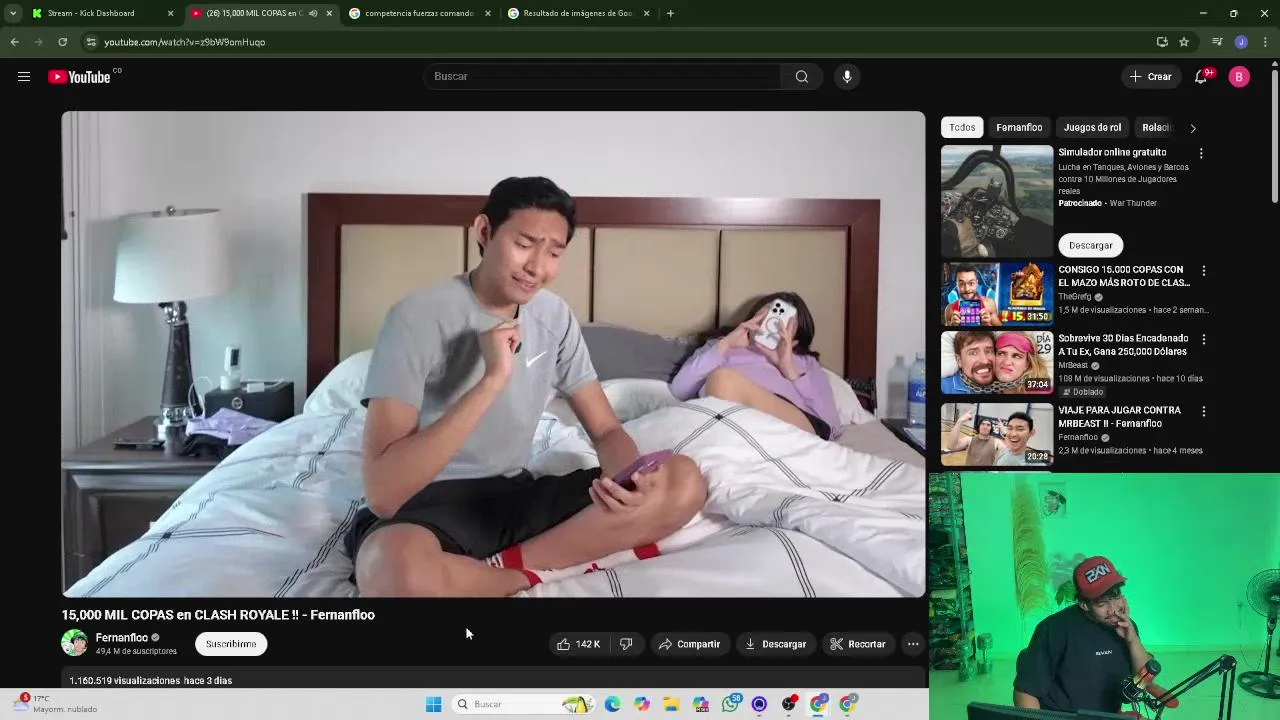1280x720 pixels.
Task: Open MrBeast Sobrevive 30 Días thumbnail
Action: pyautogui.click(x=997, y=362)
